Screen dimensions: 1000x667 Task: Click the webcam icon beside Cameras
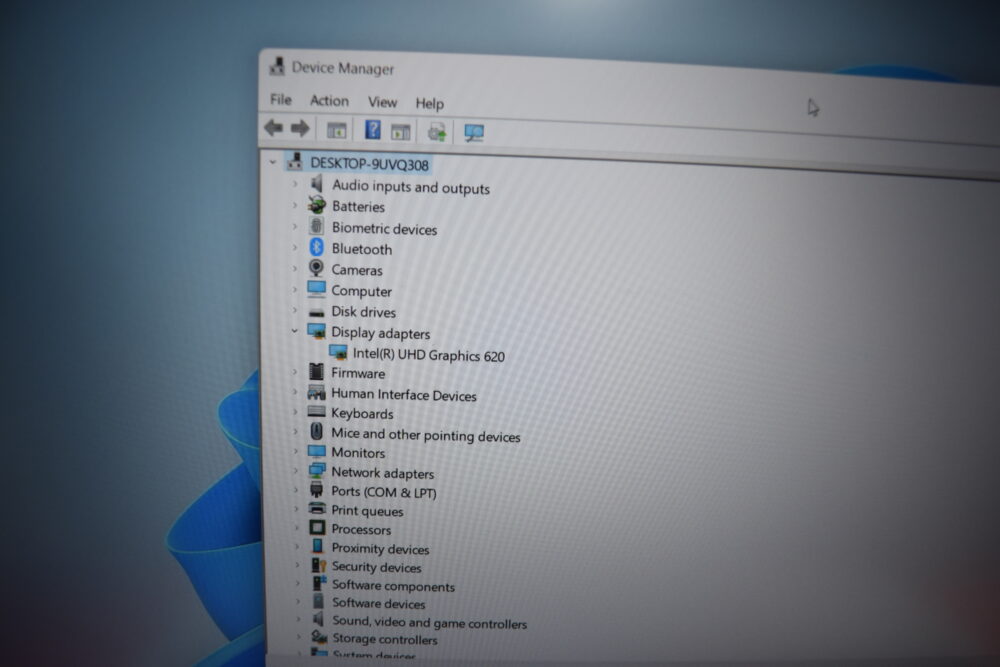coord(316,268)
